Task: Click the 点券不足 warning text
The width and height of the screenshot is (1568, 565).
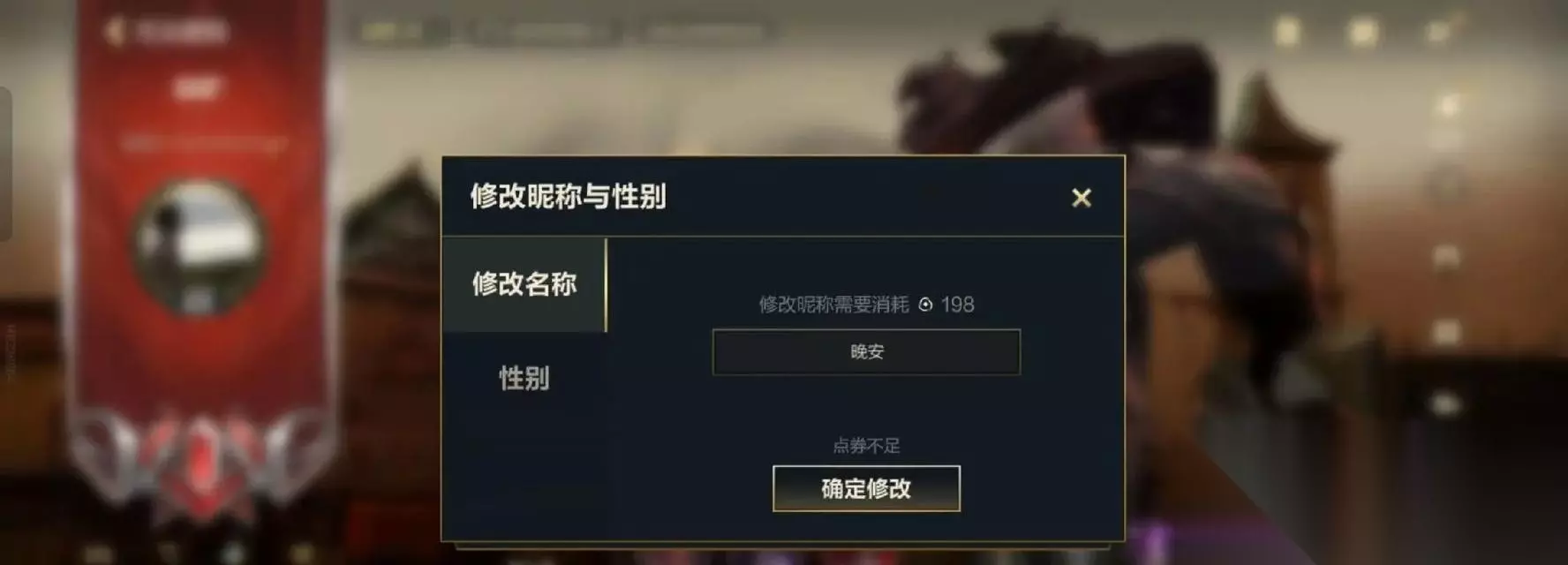Action: (x=866, y=446)
